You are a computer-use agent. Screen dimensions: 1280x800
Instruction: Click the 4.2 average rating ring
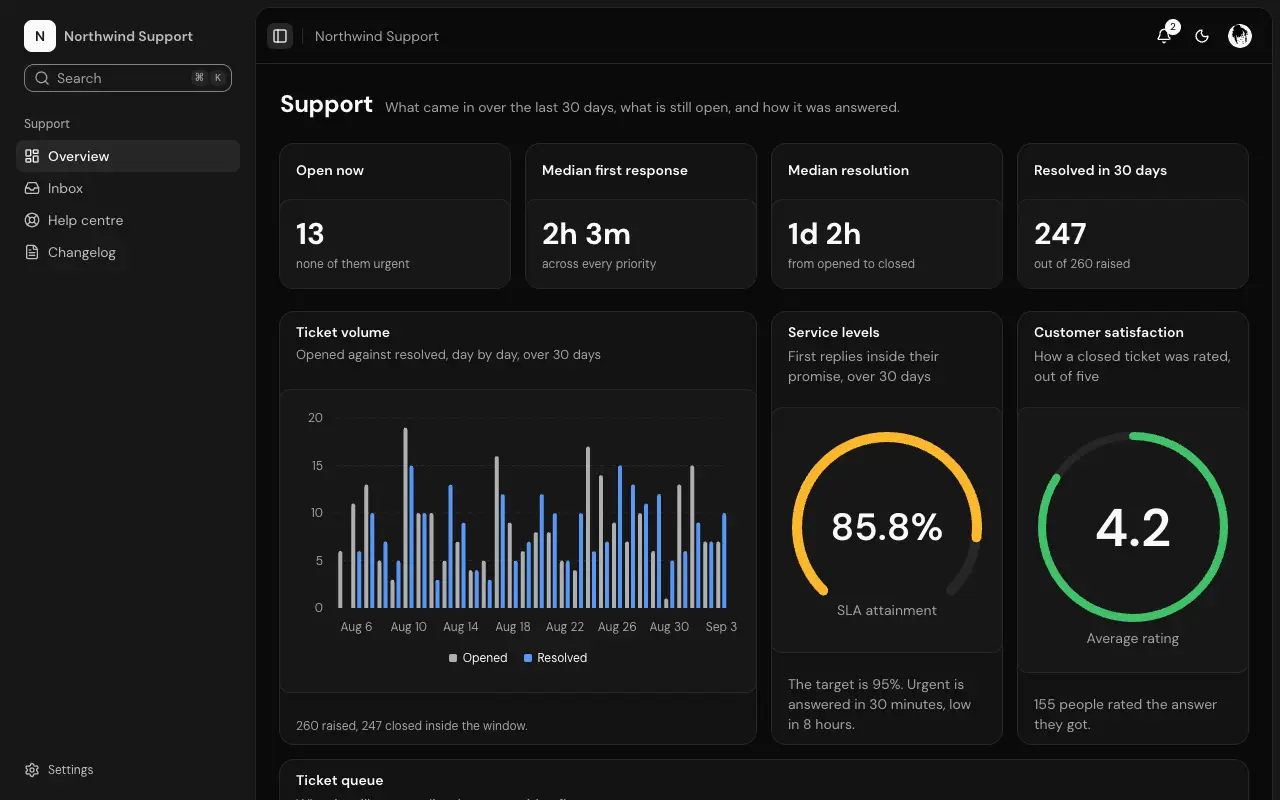(x=1133, y=527)
